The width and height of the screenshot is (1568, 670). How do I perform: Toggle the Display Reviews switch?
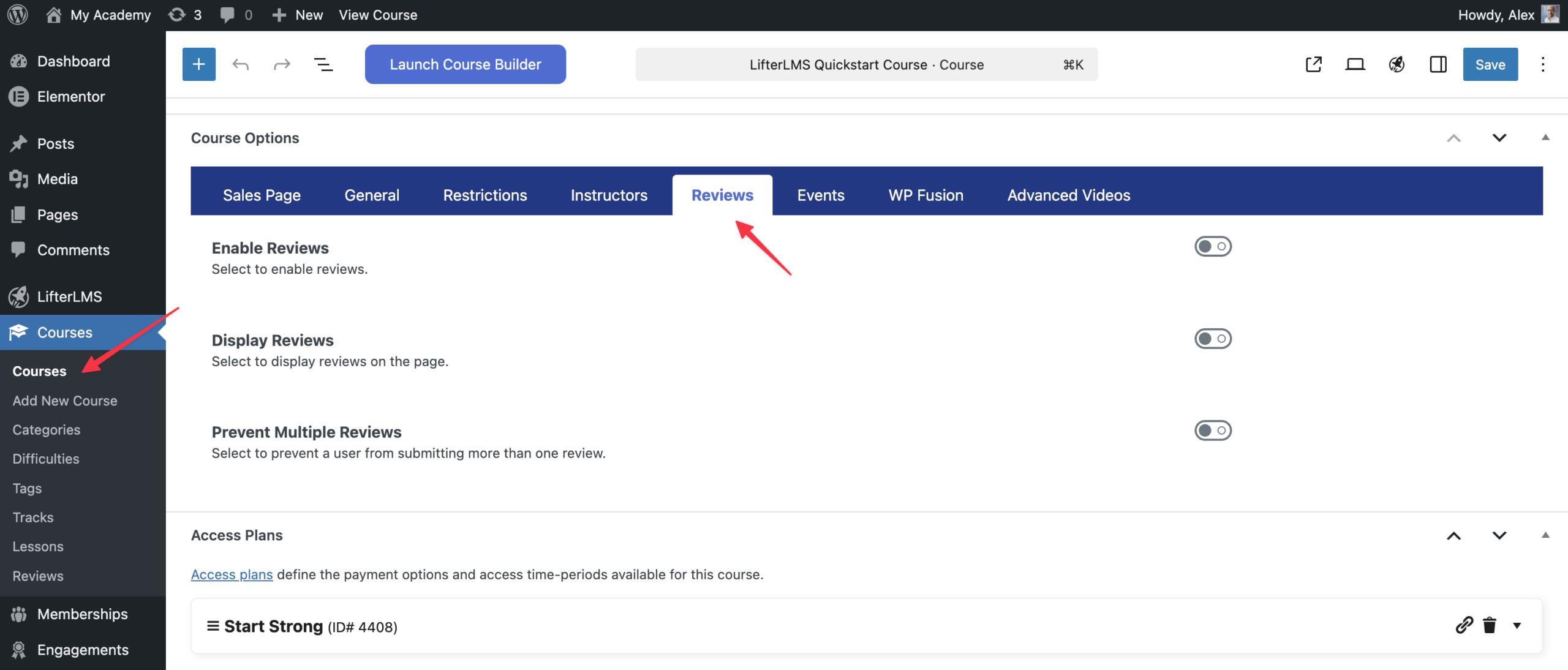pos(1213,339)
